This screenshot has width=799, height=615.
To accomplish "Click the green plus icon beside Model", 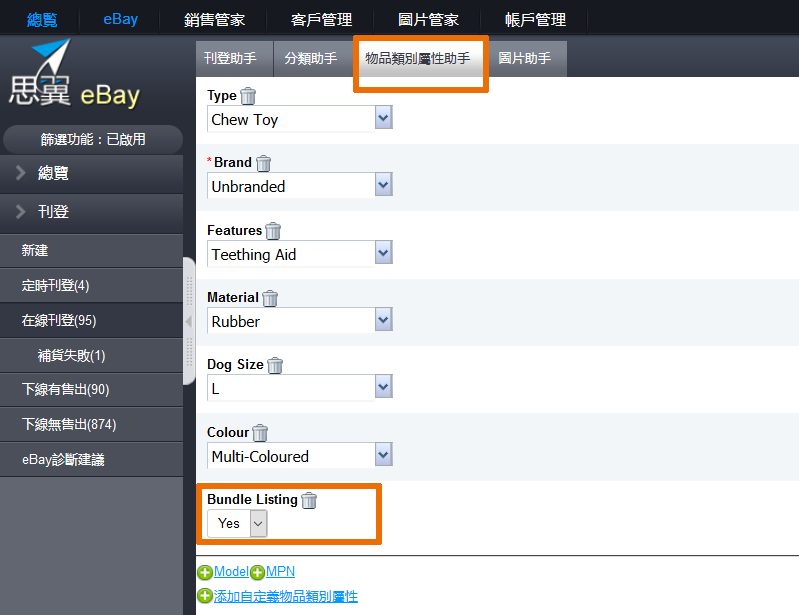I will point(205,572).
